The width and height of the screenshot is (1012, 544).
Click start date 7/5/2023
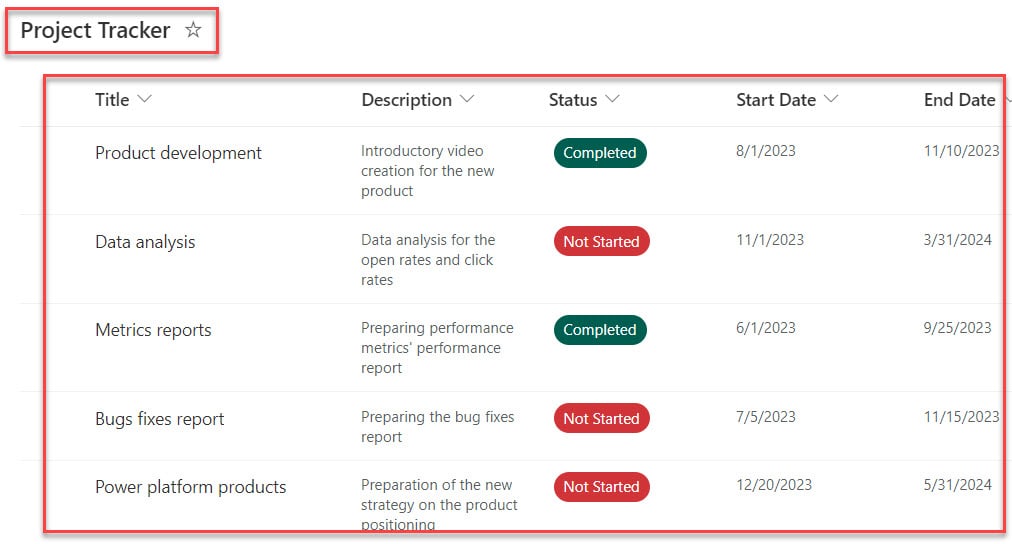tap(765, 417)
